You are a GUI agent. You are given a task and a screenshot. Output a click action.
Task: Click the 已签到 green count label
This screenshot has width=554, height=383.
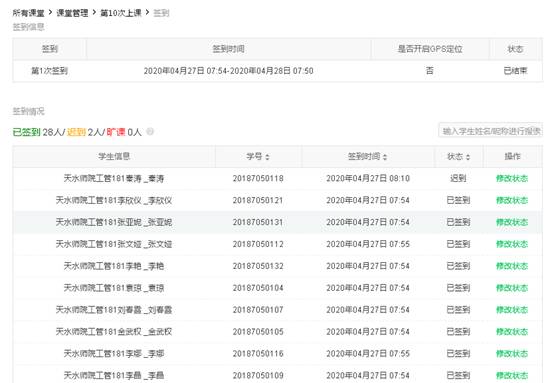[26, 132]
